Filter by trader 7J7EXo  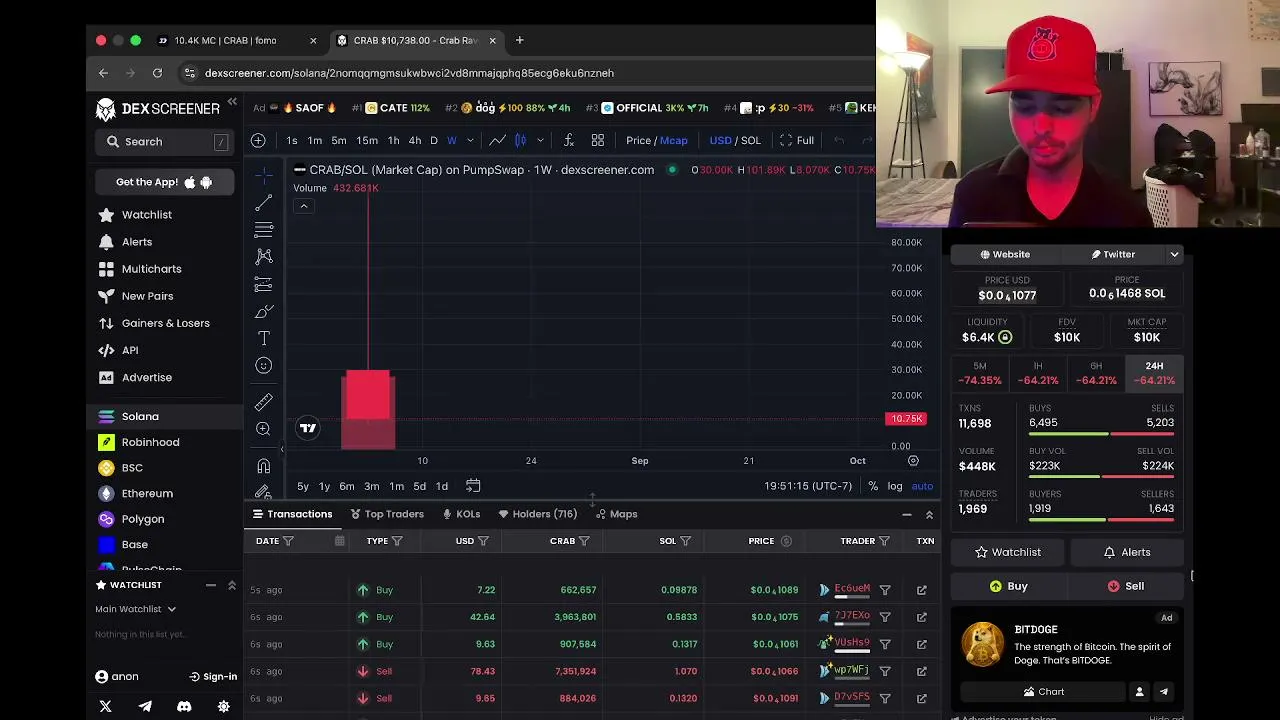[x=885, y=617]
